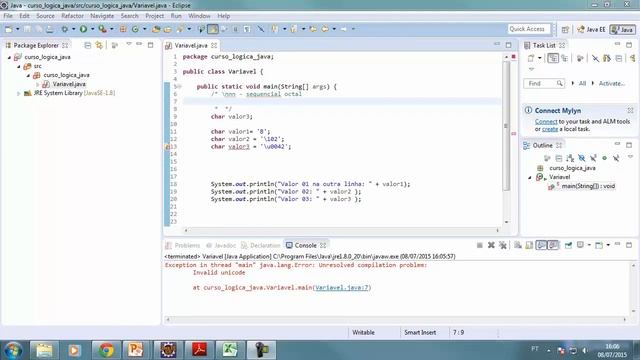
Task: Click the New Task icon in Task List
Action: 531,58
